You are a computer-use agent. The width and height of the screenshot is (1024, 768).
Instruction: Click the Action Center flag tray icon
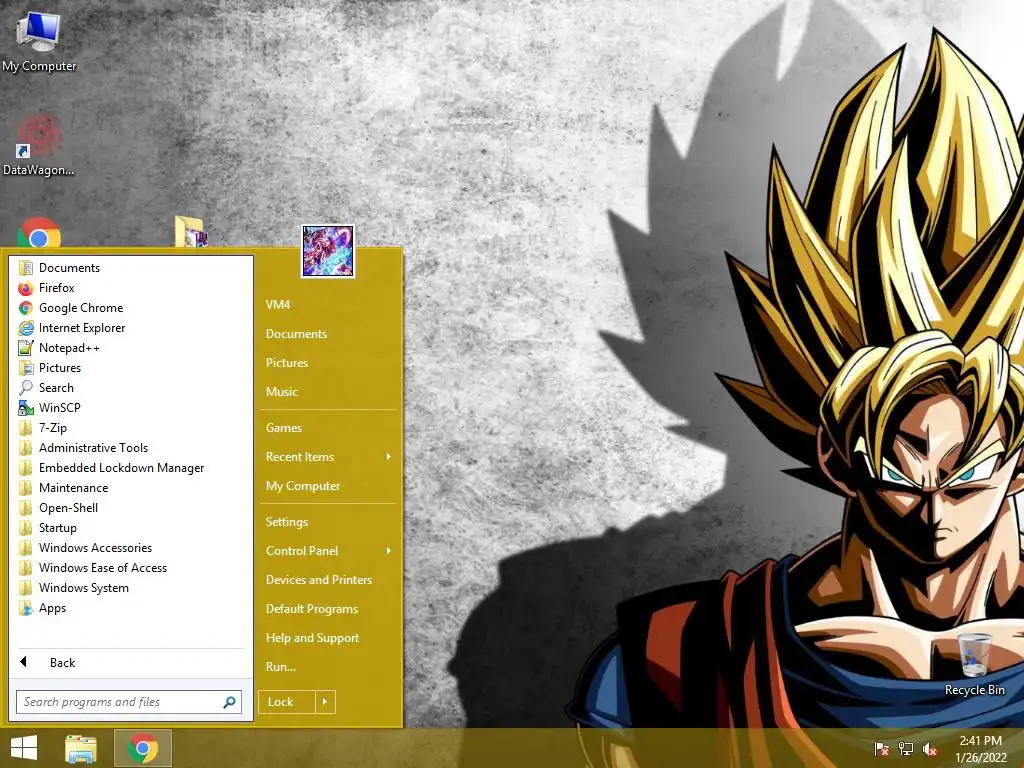click(x=881, y=748)
